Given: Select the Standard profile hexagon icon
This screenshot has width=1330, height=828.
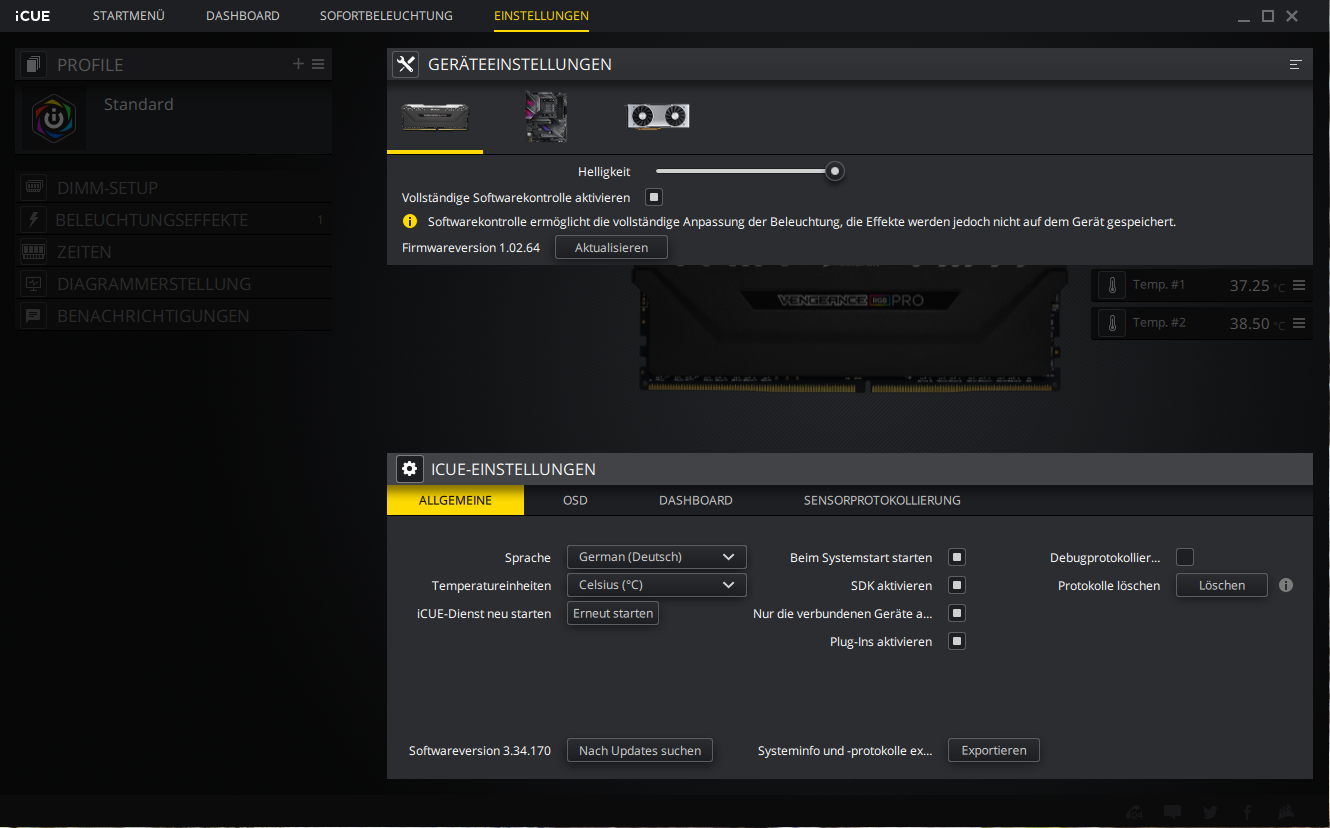Looking at the screenshot, I should pos(54,118).
